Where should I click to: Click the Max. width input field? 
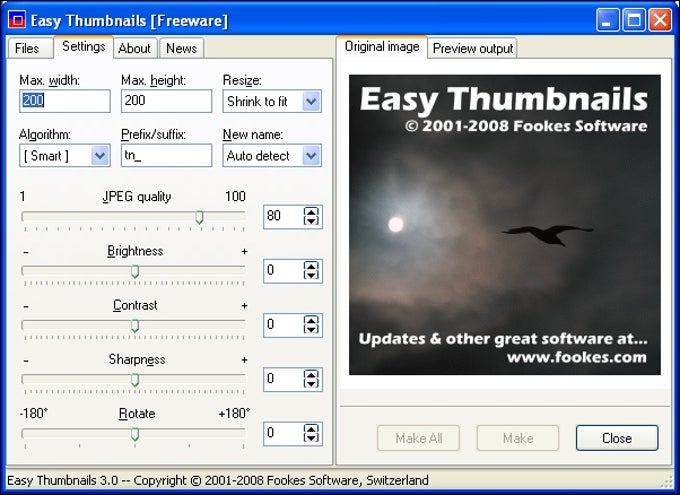click(65, 101)
